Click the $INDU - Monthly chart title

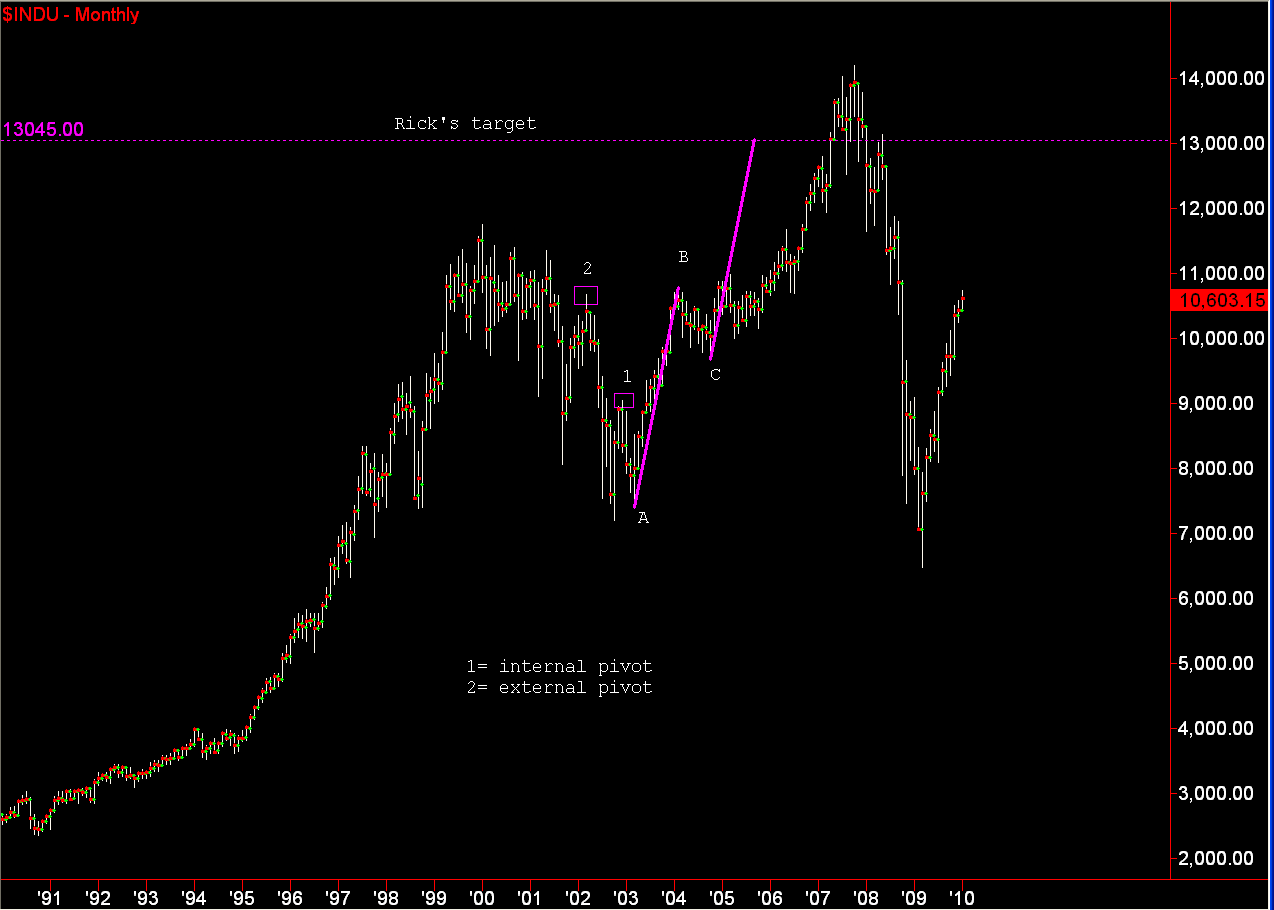pos(70,15)
